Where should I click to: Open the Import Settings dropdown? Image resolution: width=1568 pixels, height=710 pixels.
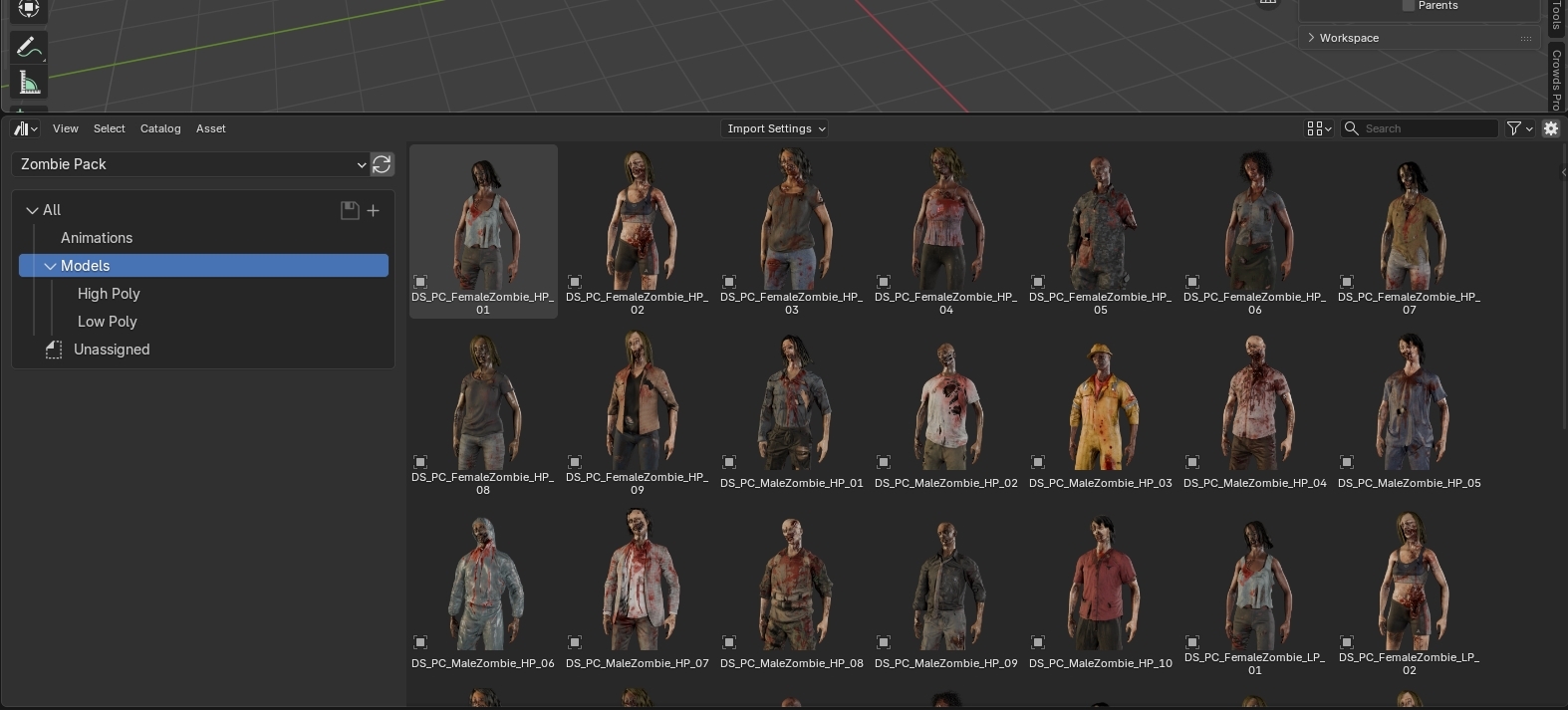(775, 128)
